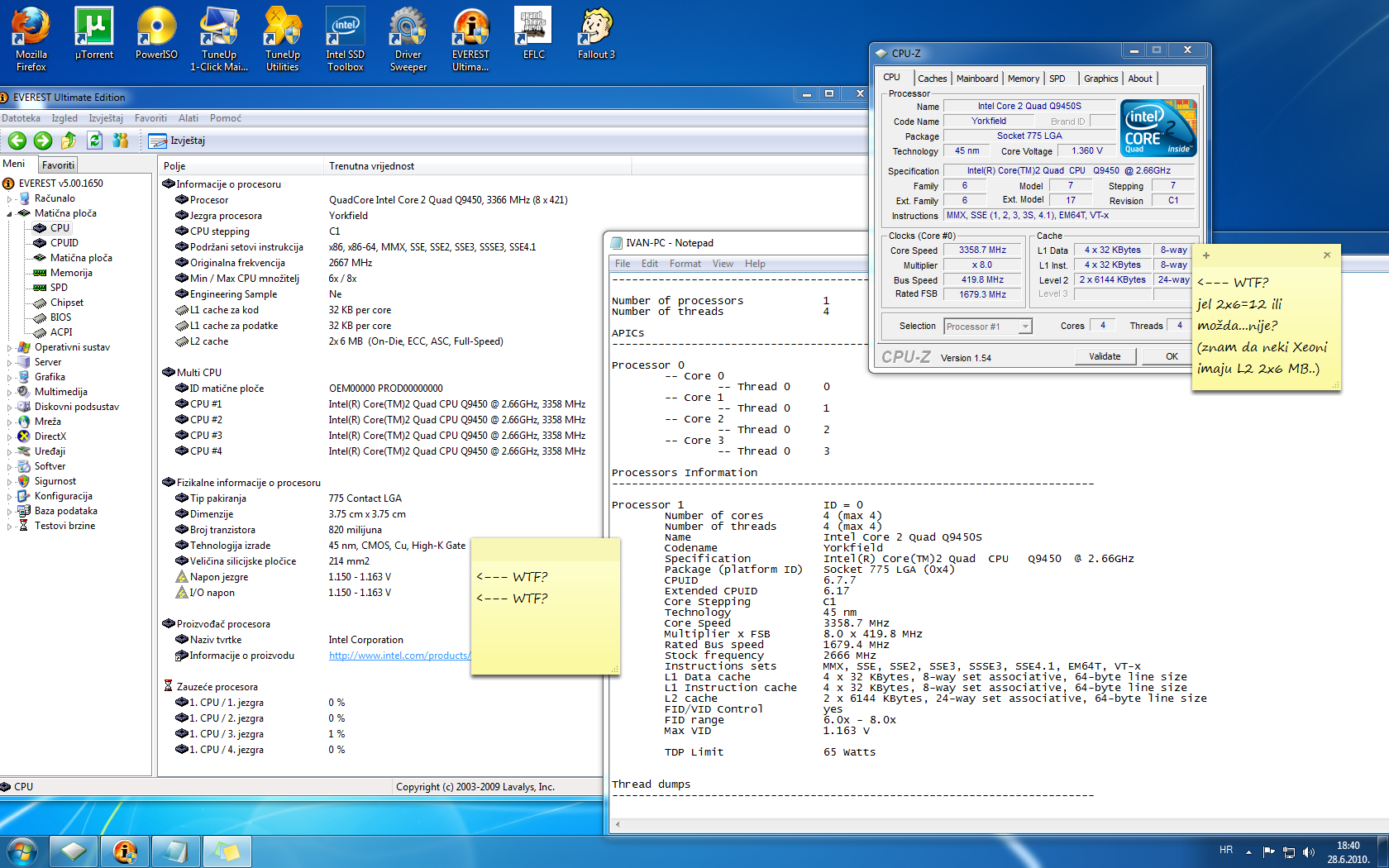Expand the Operativni sustav tree node

click(x=10, y=348)
